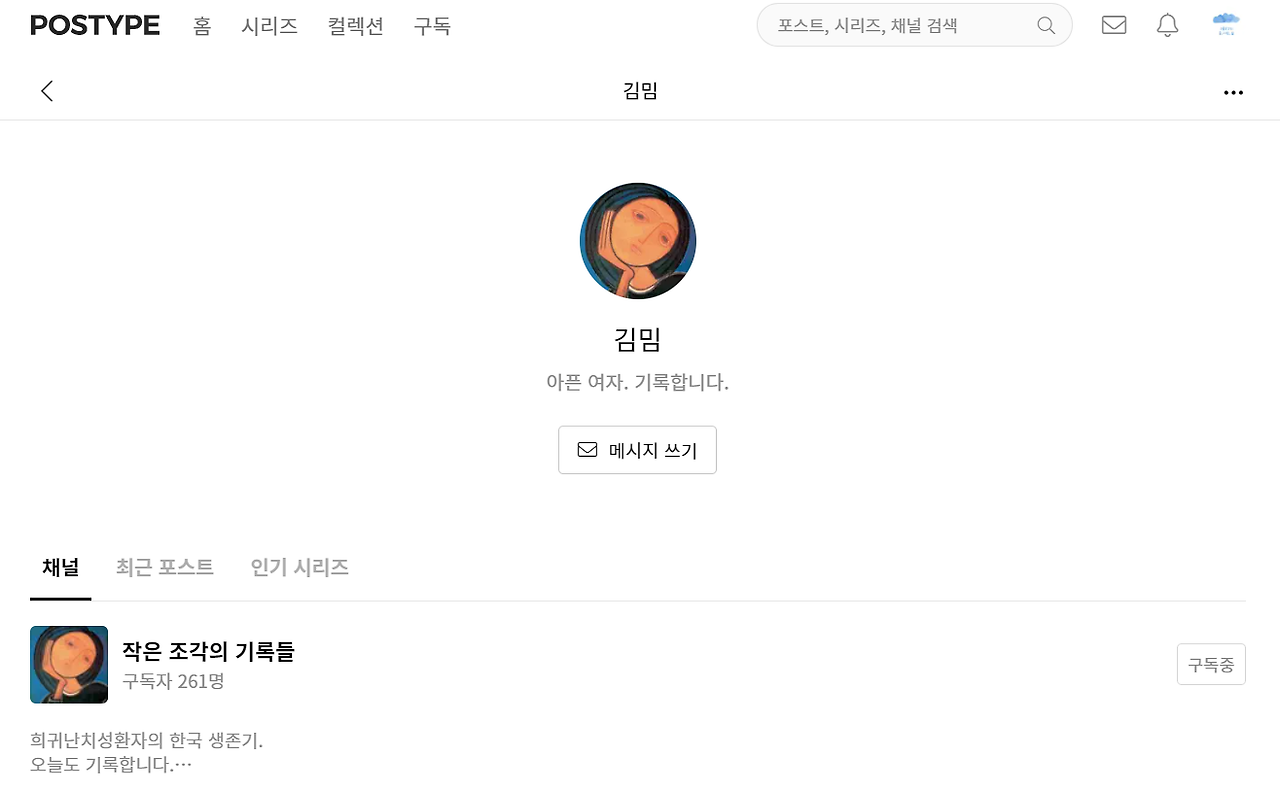Toggle the 구독중 subscription status

[1211, 663]
